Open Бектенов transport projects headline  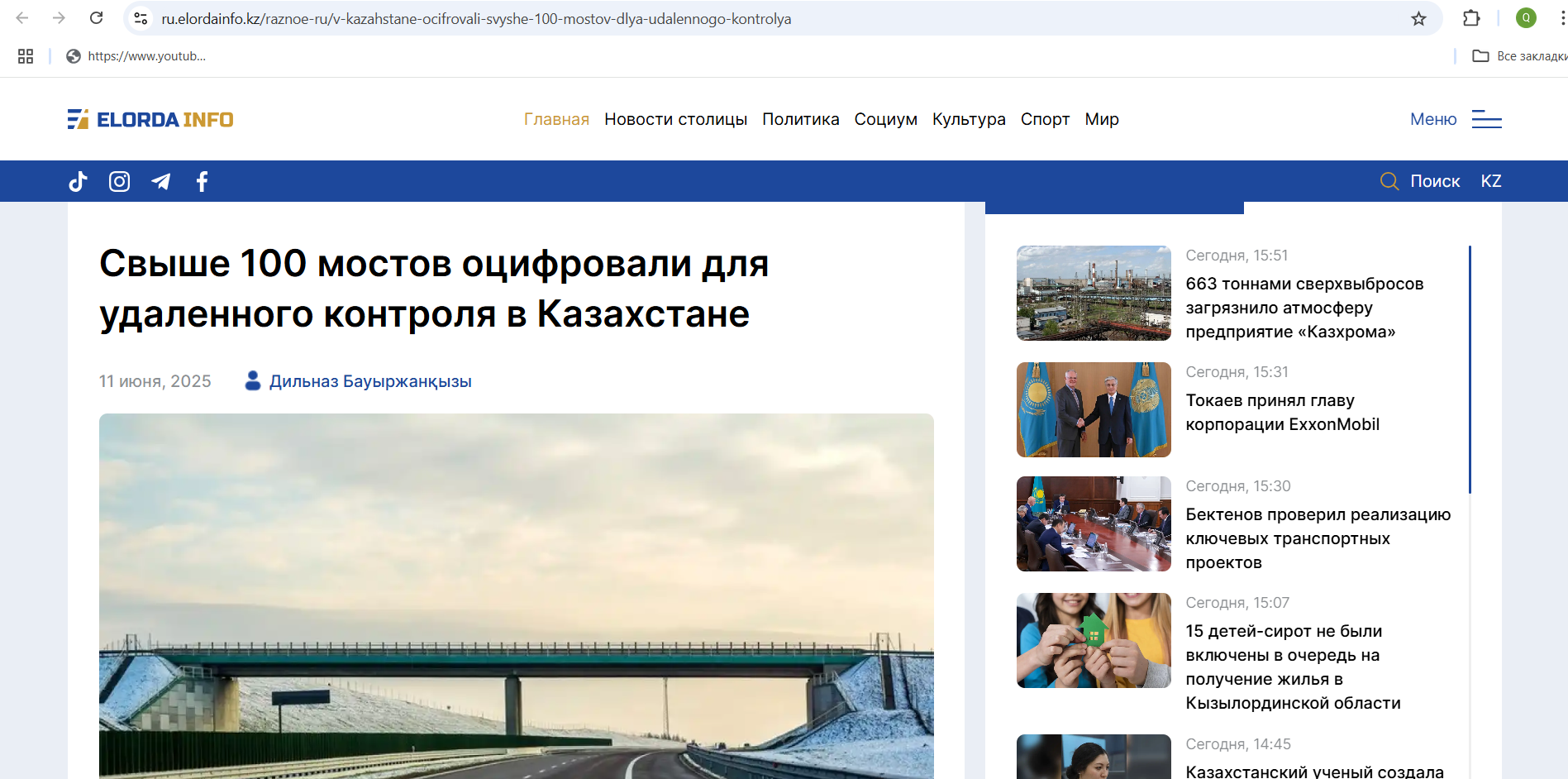click(x=1318, y=538)
